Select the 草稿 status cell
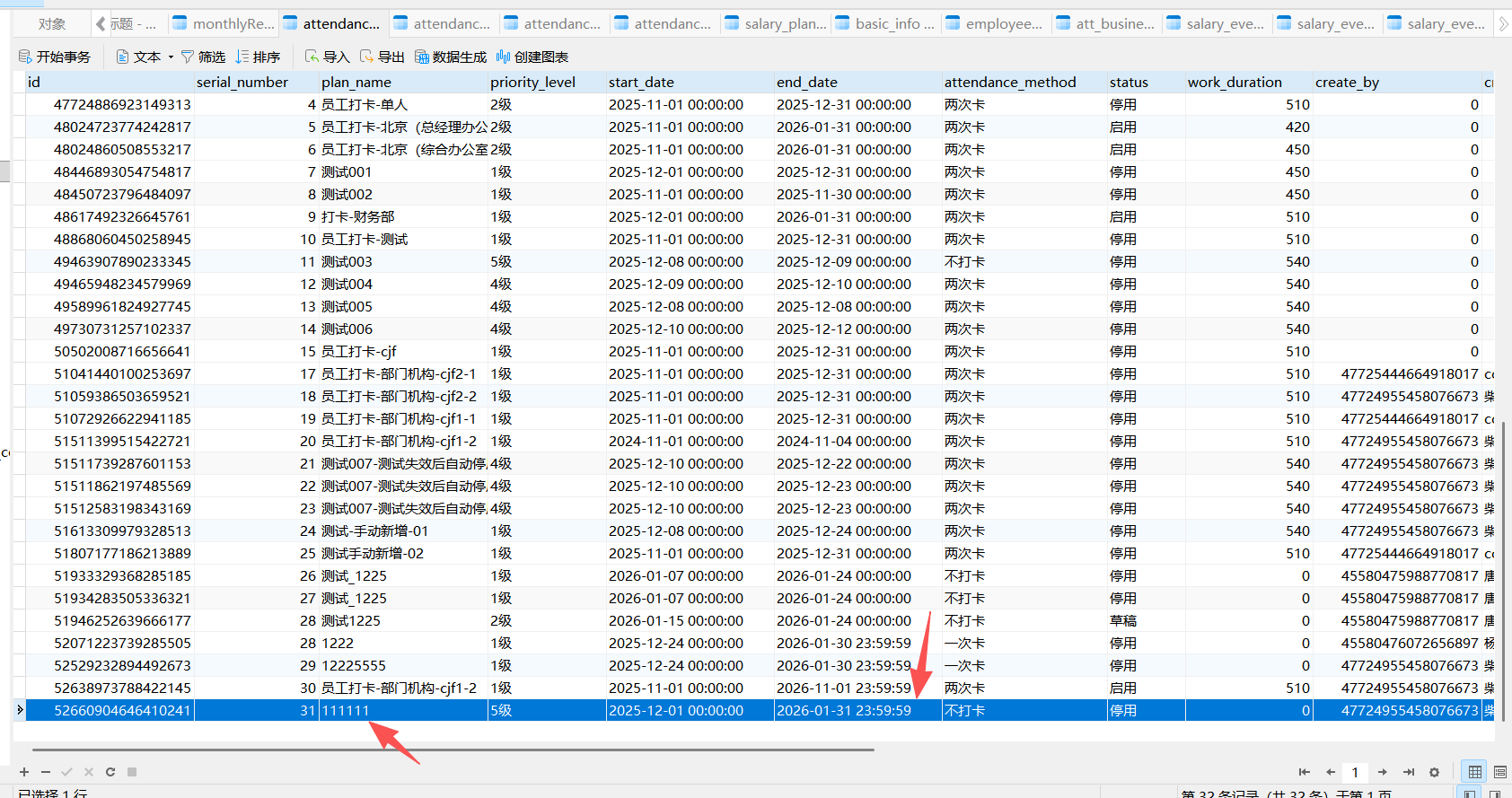The height and width of the screenshot is (798, 1512). tap(1146, 621)
